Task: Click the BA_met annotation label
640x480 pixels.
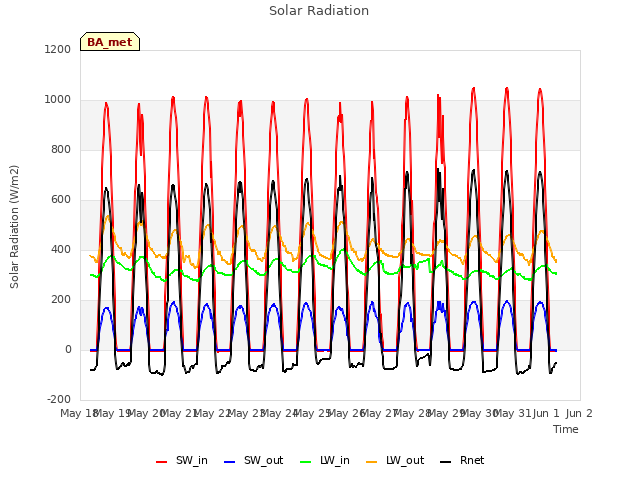Action: pyautogui.click(x=110, y=42)
